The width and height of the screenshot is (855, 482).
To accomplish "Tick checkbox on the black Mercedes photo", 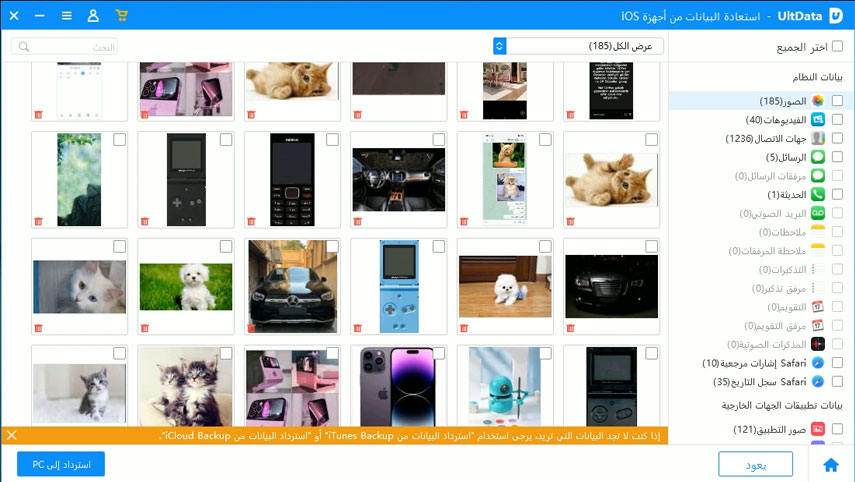I will coord(332,246).
